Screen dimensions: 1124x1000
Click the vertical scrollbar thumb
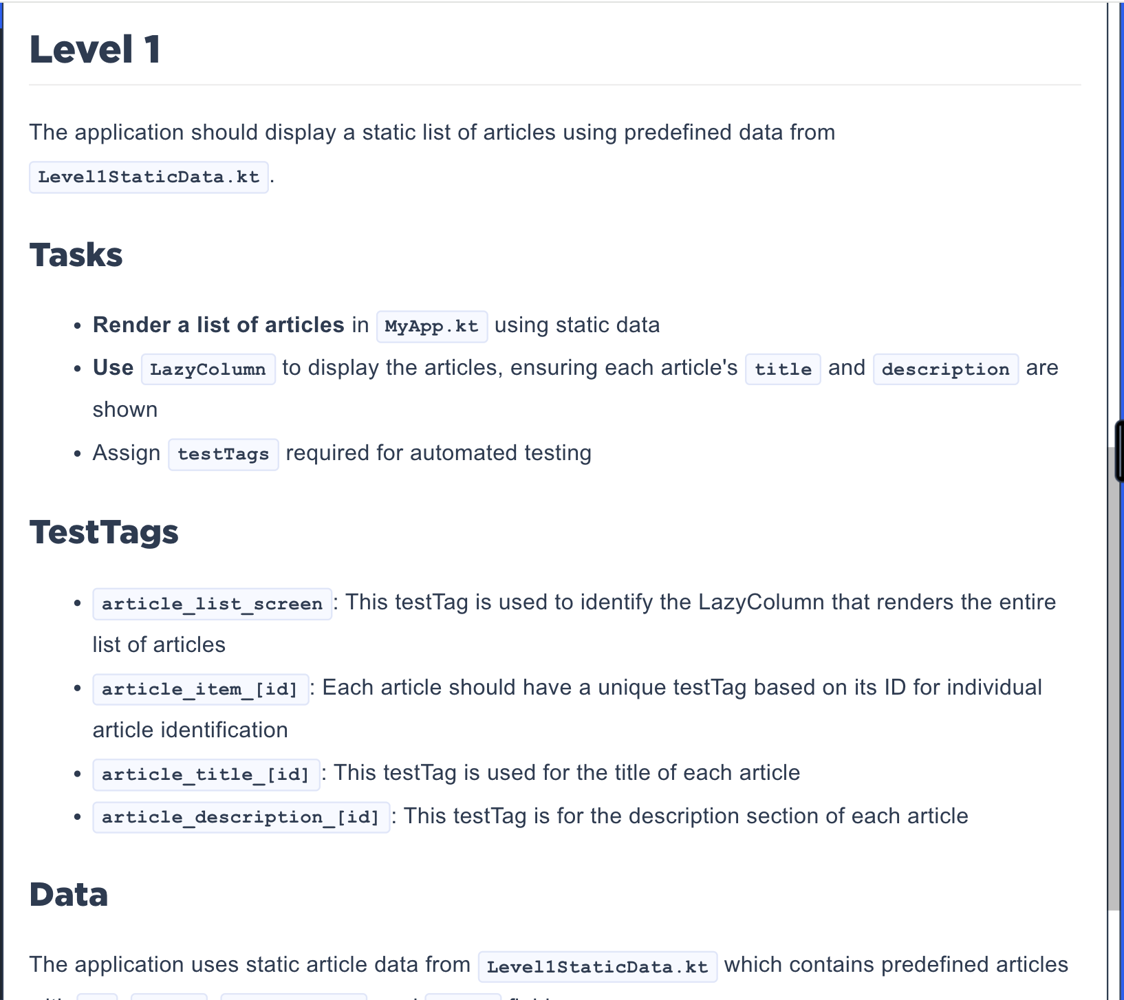1114,680
